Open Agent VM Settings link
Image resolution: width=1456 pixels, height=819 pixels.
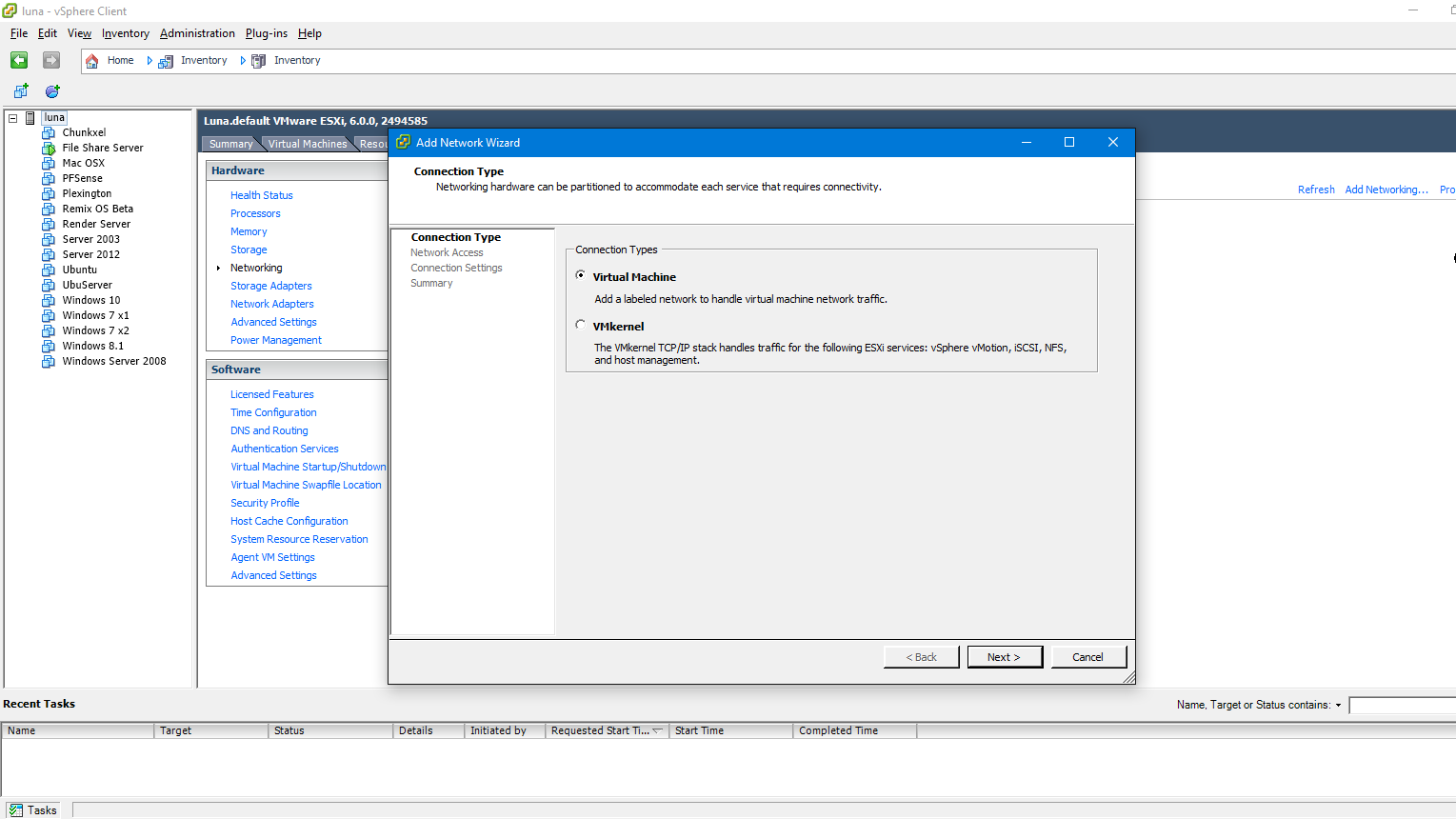(272, 557)
